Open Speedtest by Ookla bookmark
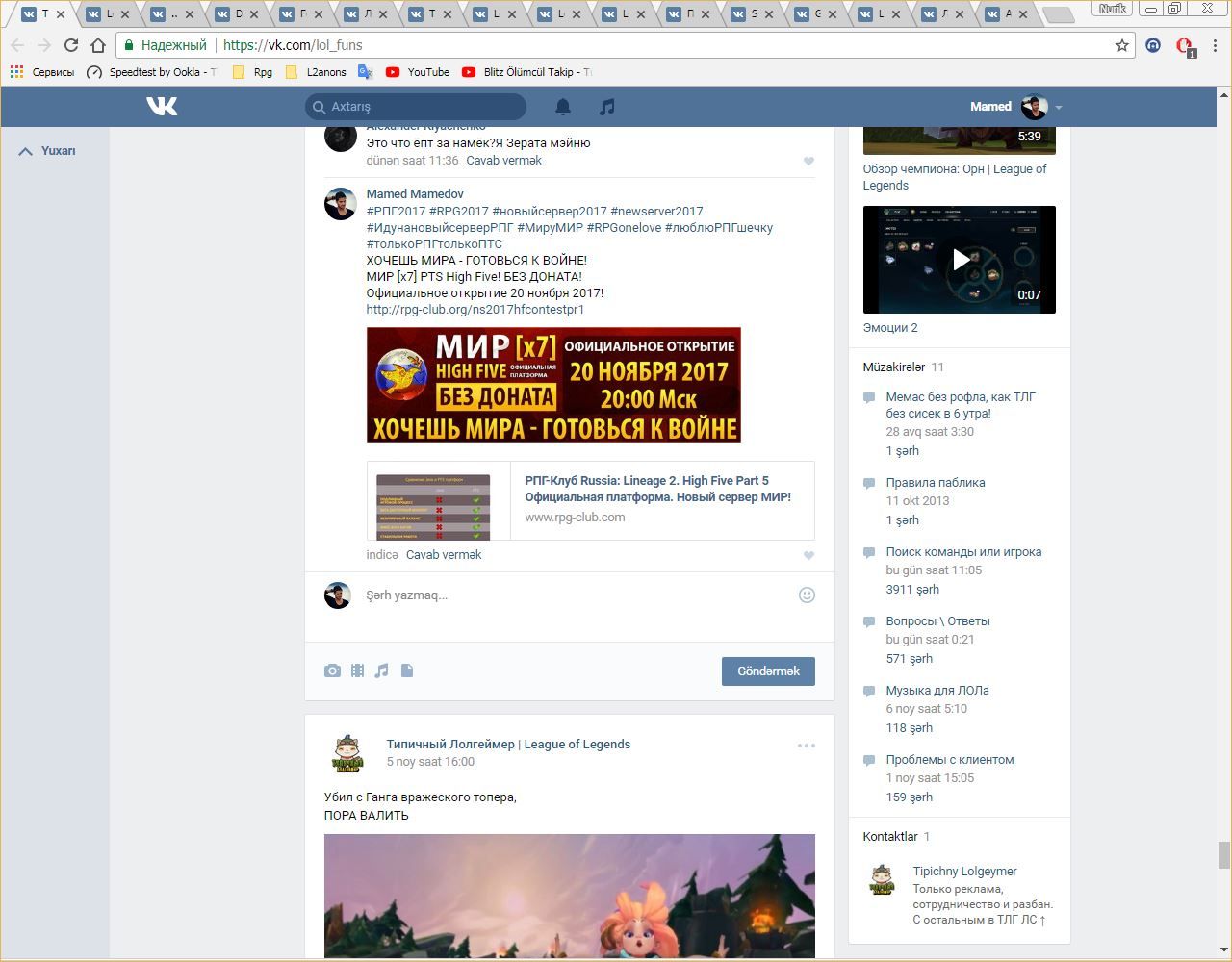The height and width of the screenshot is (962, 1232). tap(152, 72)
